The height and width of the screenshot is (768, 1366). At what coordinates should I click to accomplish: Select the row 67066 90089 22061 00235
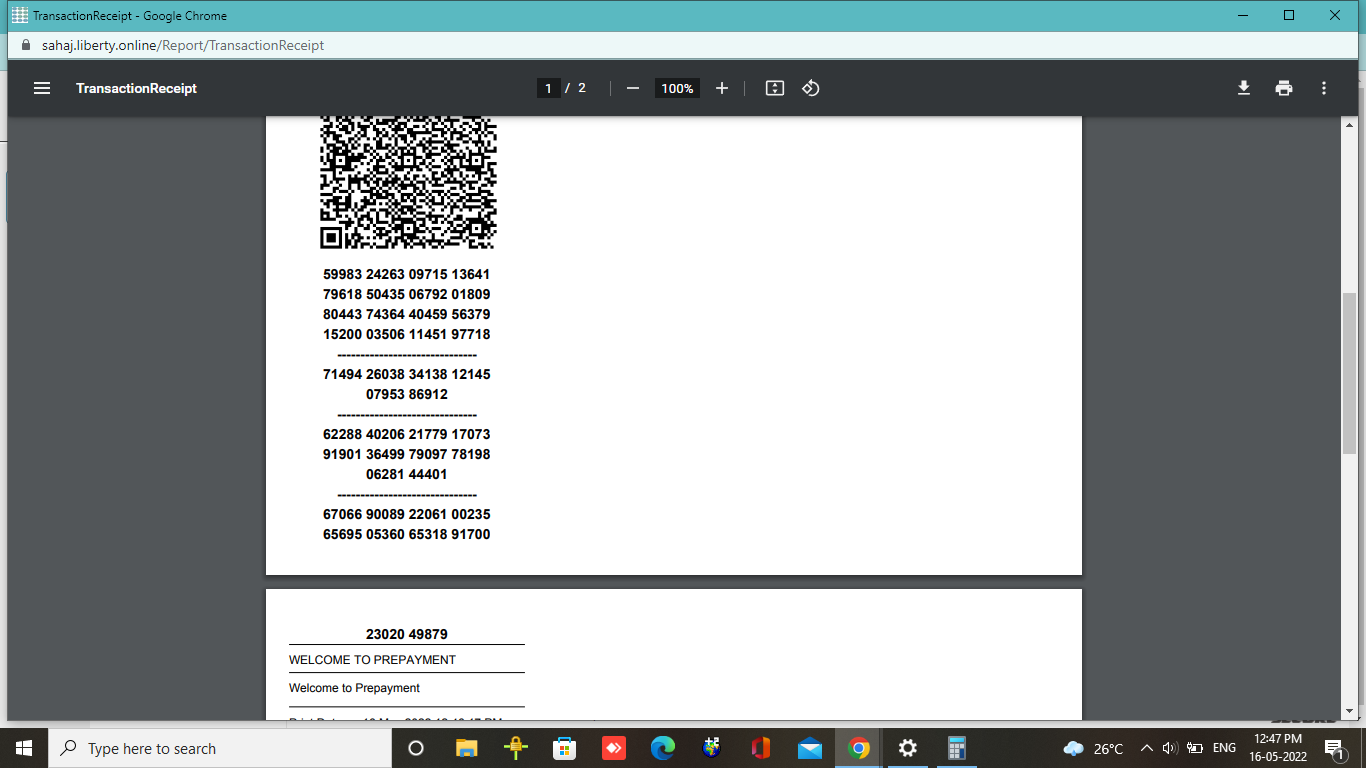(x=407, y=514)
